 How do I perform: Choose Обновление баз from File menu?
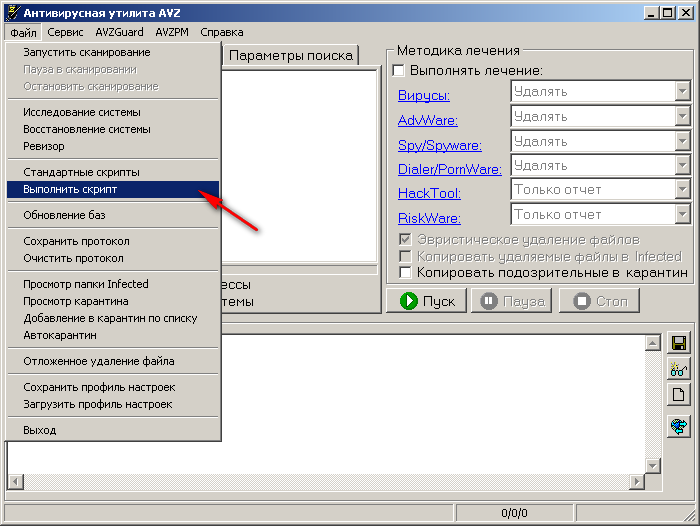pos(64,215)
